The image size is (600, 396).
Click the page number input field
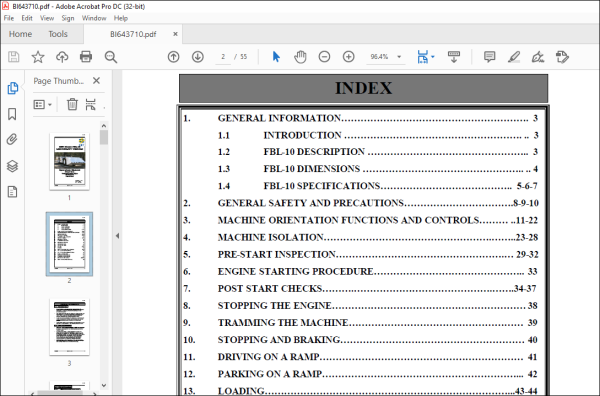(223, 57)
